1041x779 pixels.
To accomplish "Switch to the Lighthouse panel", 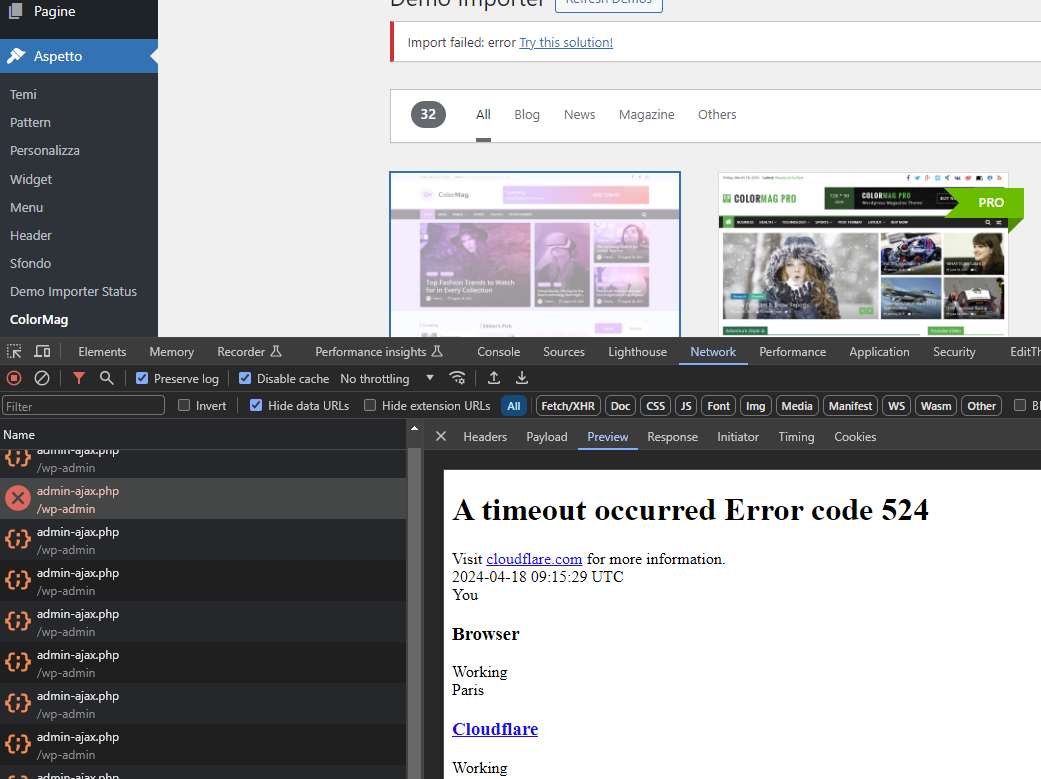I will (x=637, y=351).
